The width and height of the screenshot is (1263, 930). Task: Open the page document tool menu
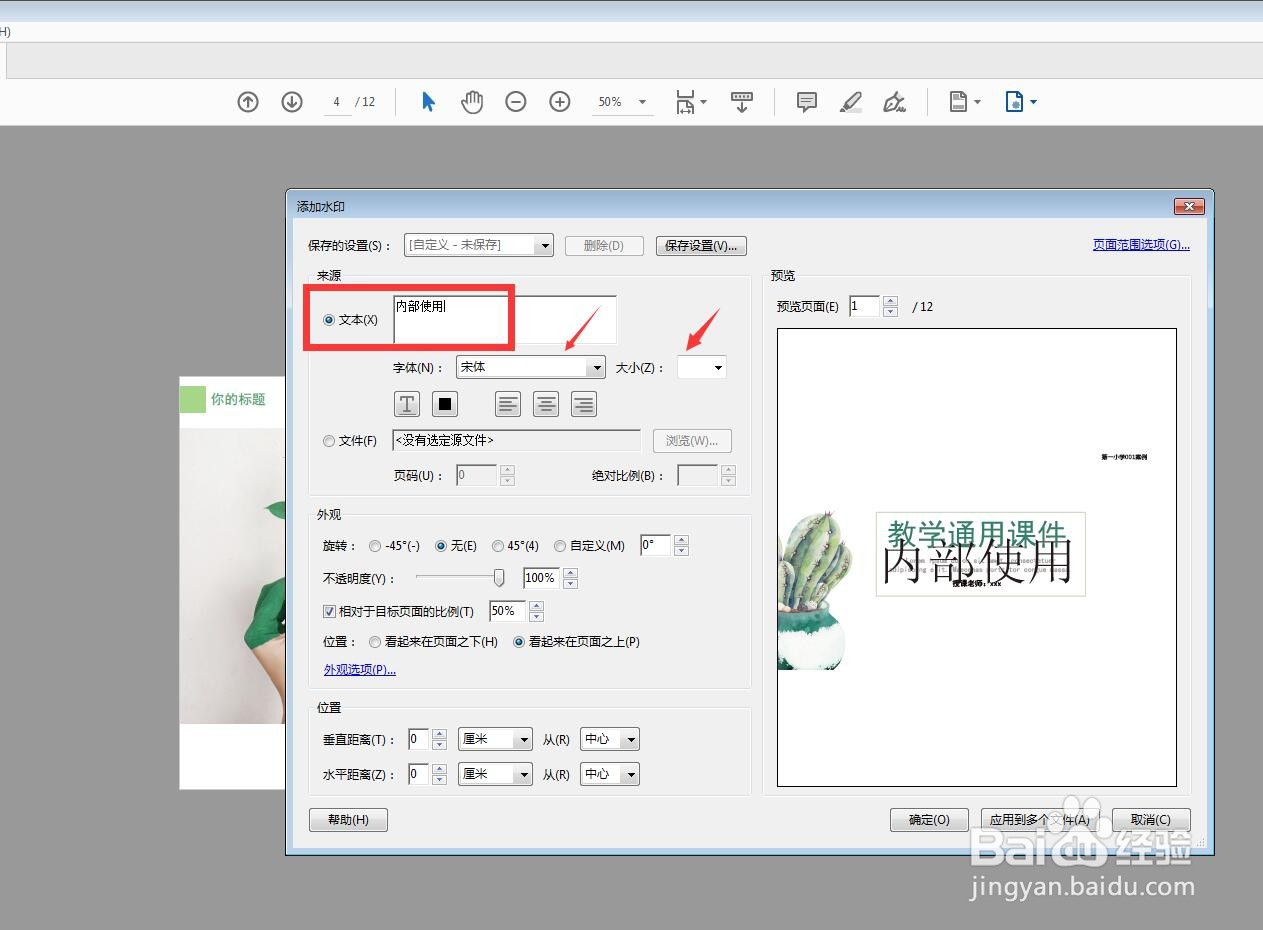(964, 102)
